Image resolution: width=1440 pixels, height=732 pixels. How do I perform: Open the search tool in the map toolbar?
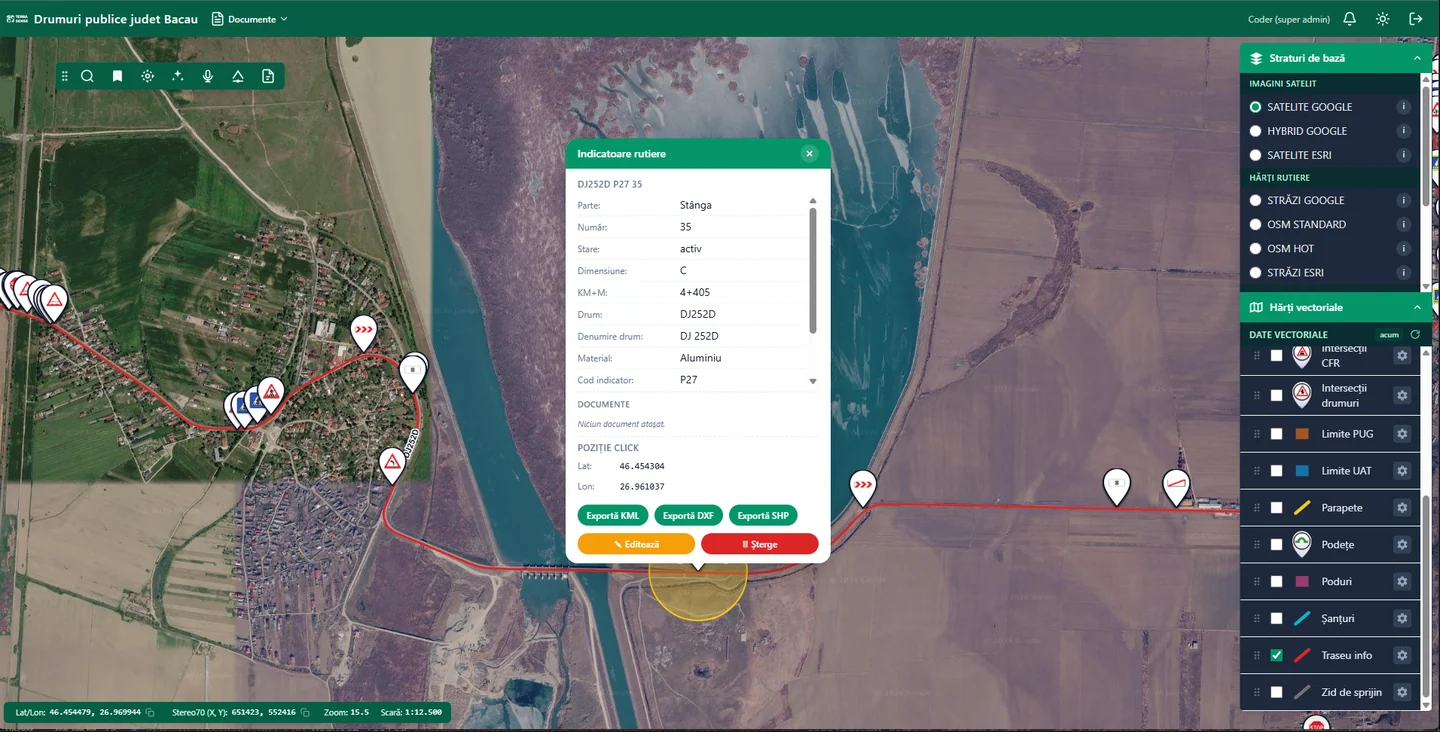88,76
